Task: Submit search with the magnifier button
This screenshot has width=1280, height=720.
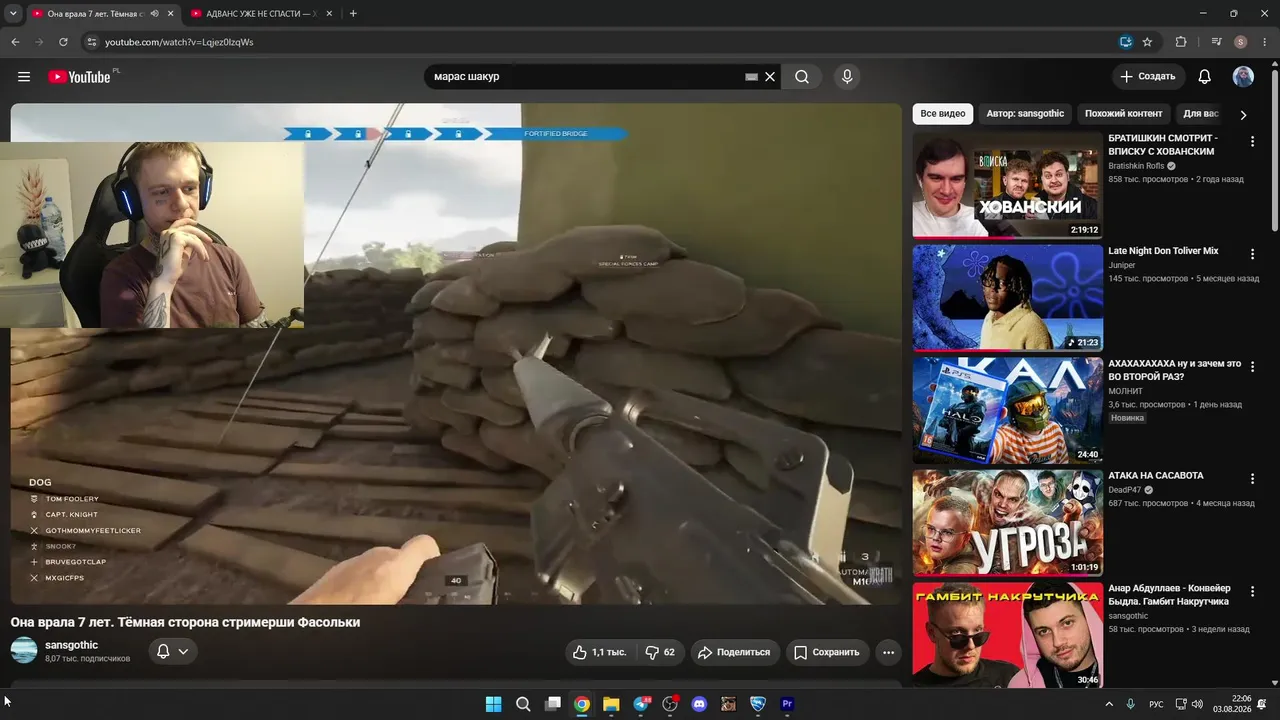Action: click(802, 77)
